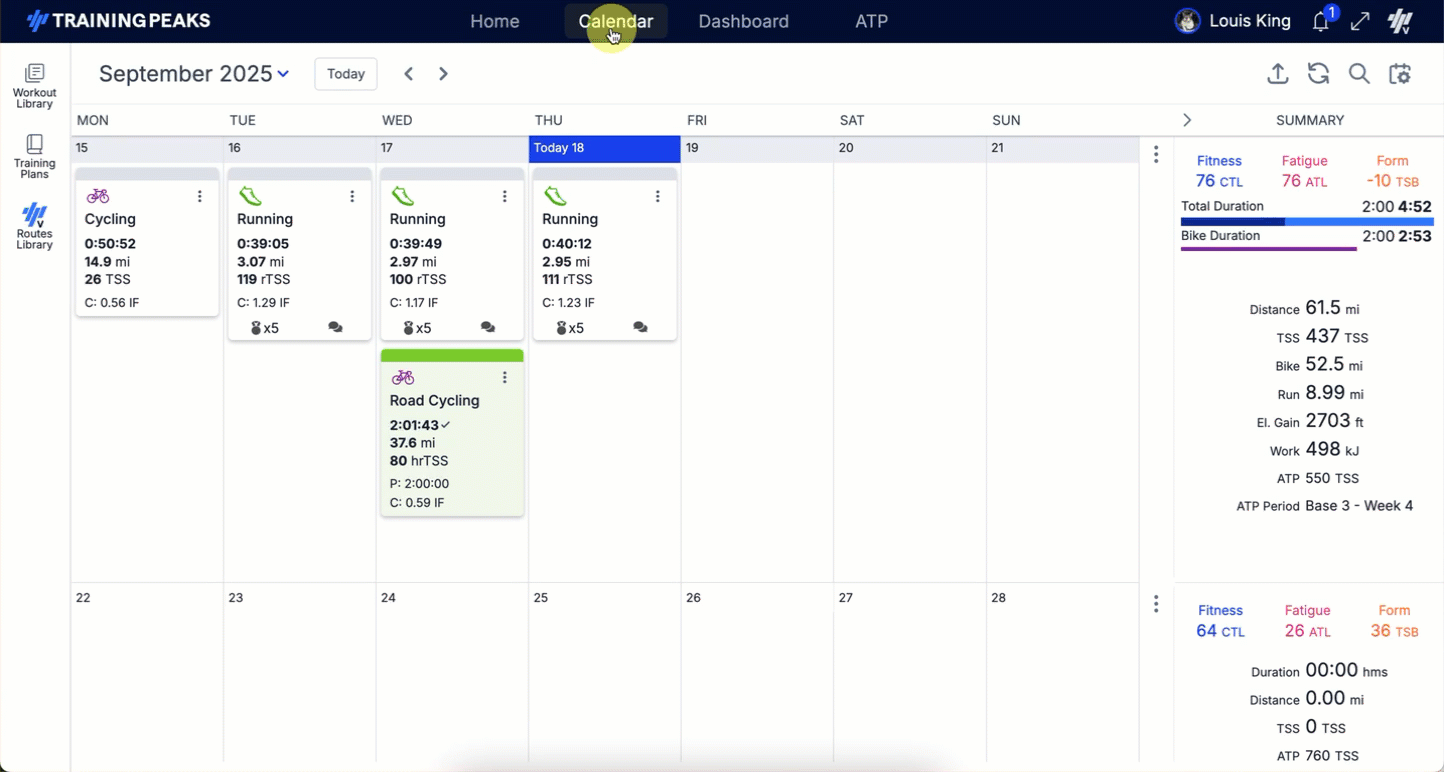The height and width of the screenshot is (772, 1444).
Task: Open options menu for Road Cycling workout
Action: pos(505,377)
